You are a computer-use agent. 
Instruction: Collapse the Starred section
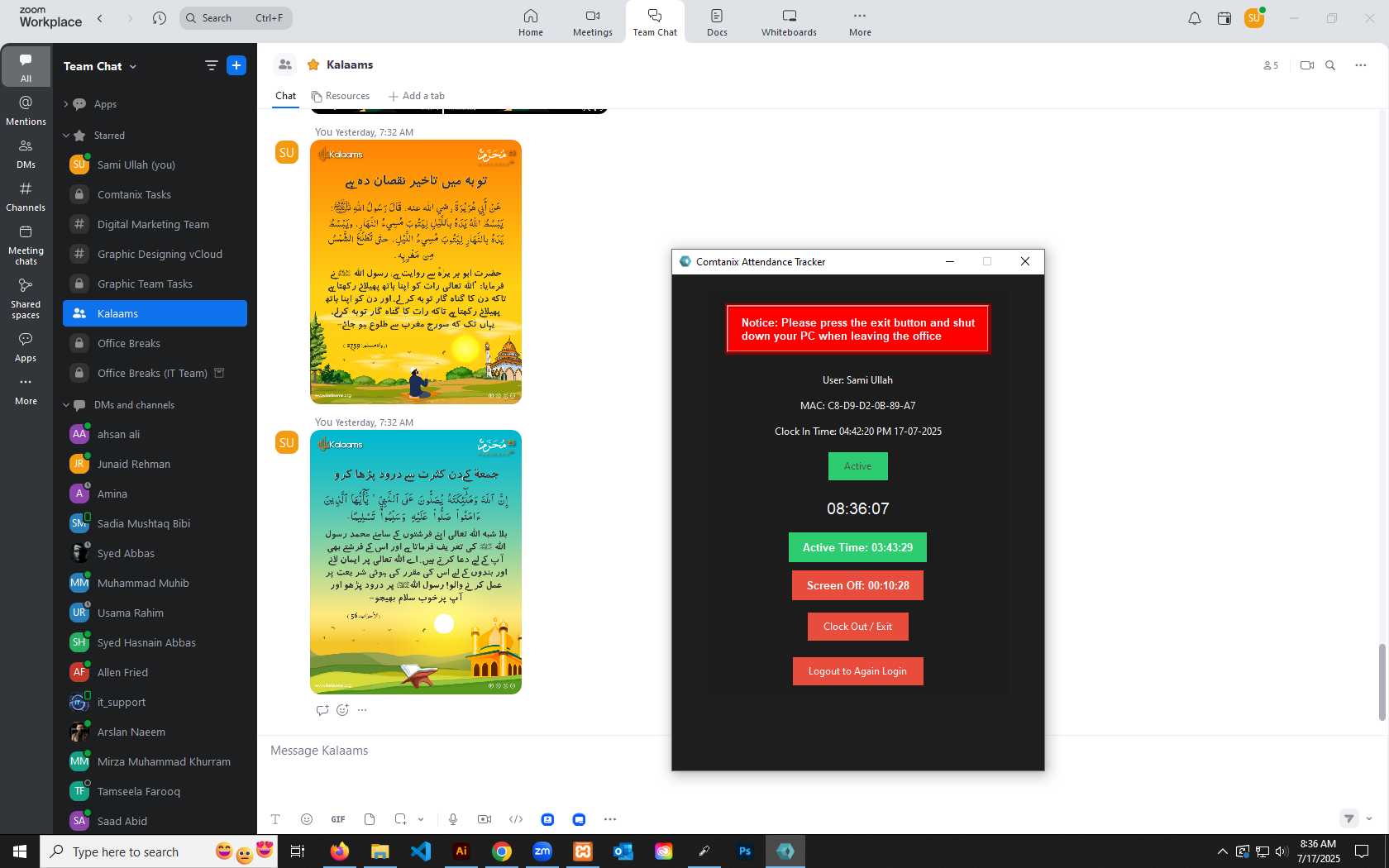click(x=66, y=135)
